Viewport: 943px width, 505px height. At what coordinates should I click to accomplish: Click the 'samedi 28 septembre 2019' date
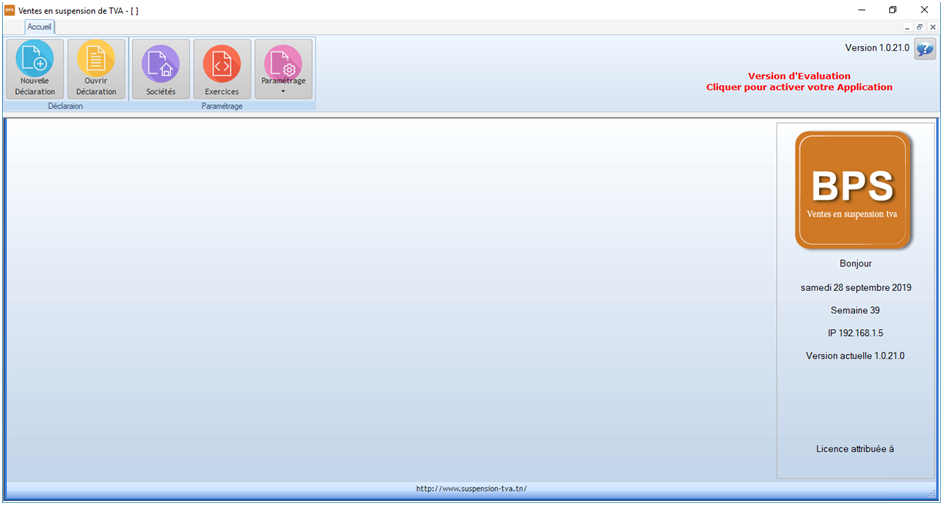(856, 288)
